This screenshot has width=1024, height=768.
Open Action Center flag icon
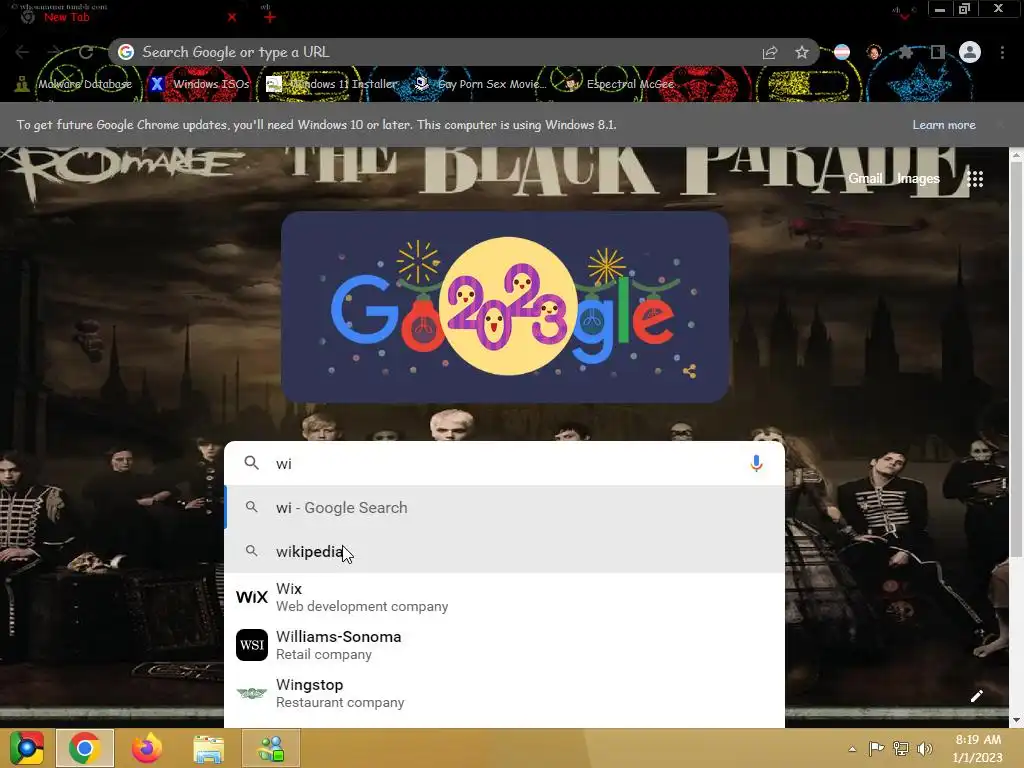coord(876,749)
